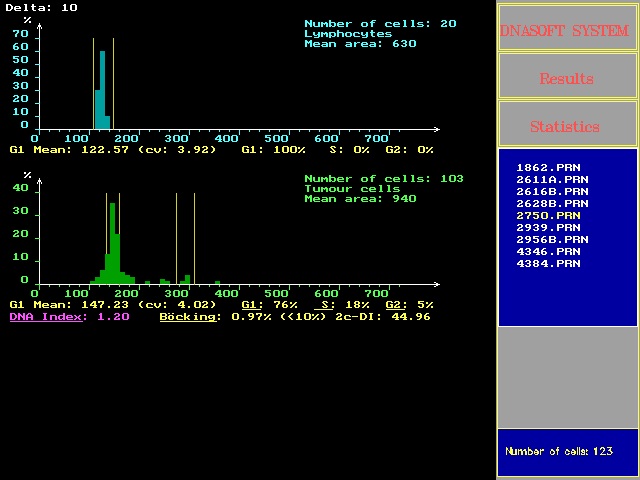Click the underlined S label showing 18%
Screen dimensions: 640x480
click(x=325, y=304)
